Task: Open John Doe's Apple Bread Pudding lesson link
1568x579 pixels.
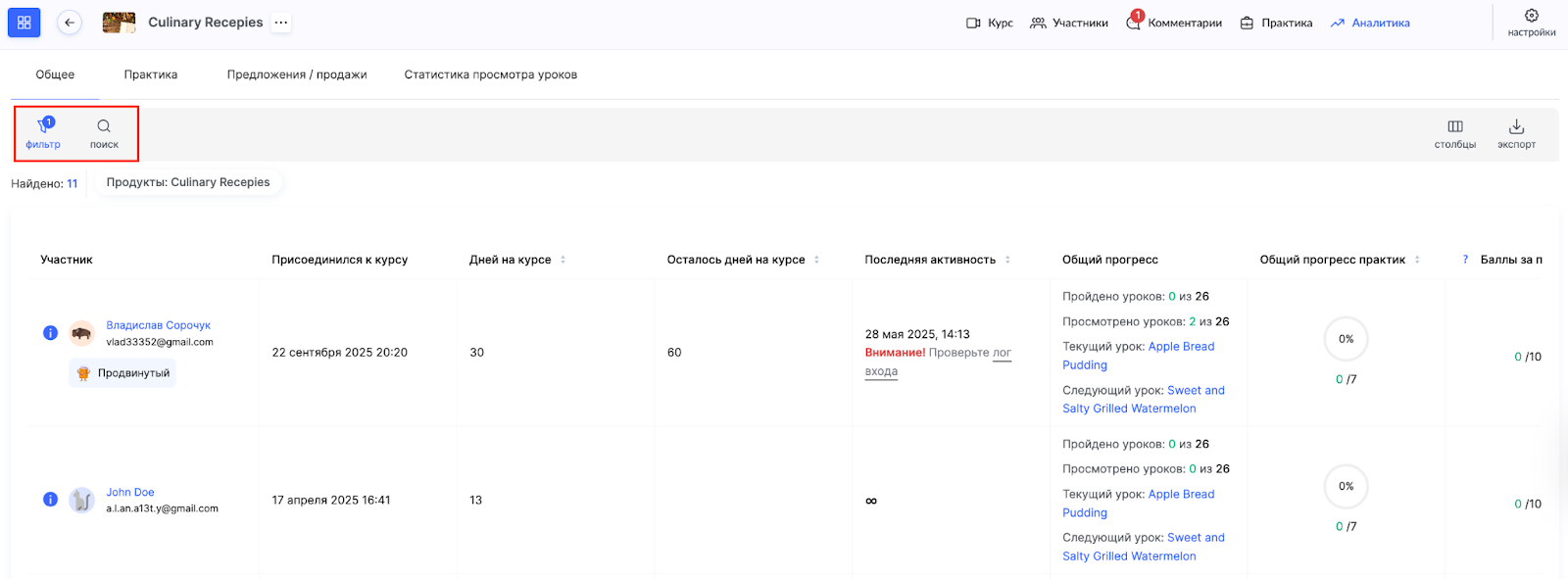Action: [x=1181, y=495]
